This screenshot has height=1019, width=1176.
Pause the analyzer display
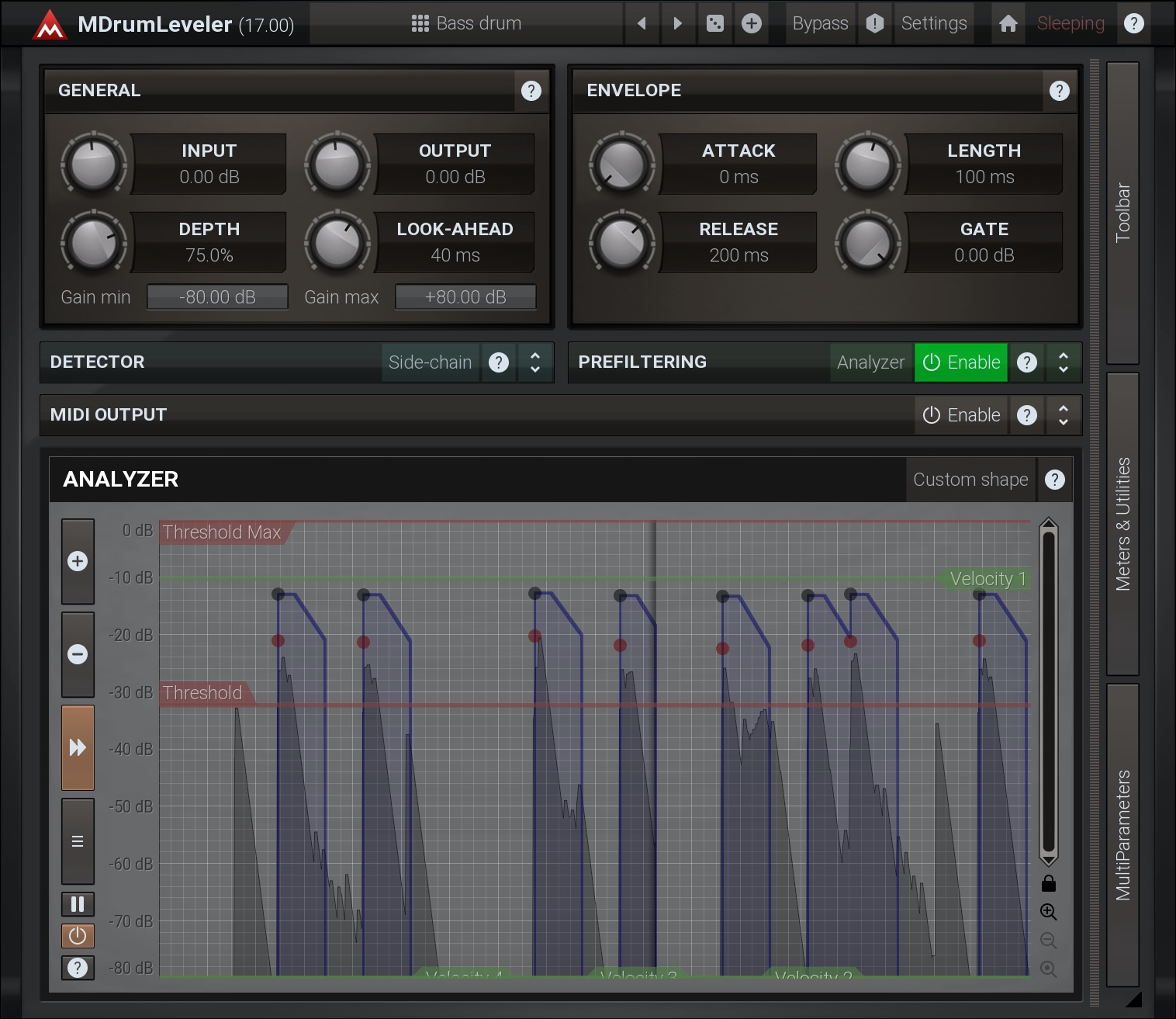click(78, 904)
